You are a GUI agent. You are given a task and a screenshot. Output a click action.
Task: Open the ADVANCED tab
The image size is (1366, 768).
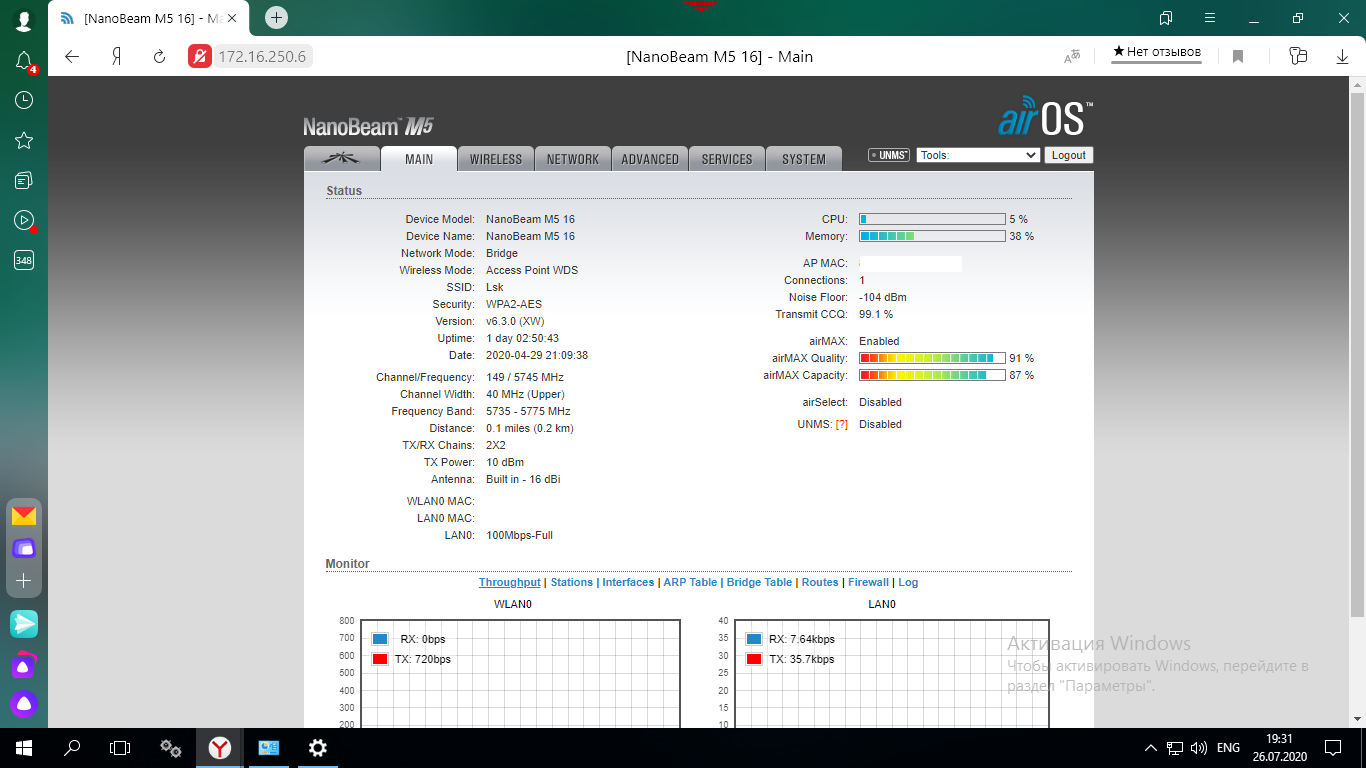650,159
